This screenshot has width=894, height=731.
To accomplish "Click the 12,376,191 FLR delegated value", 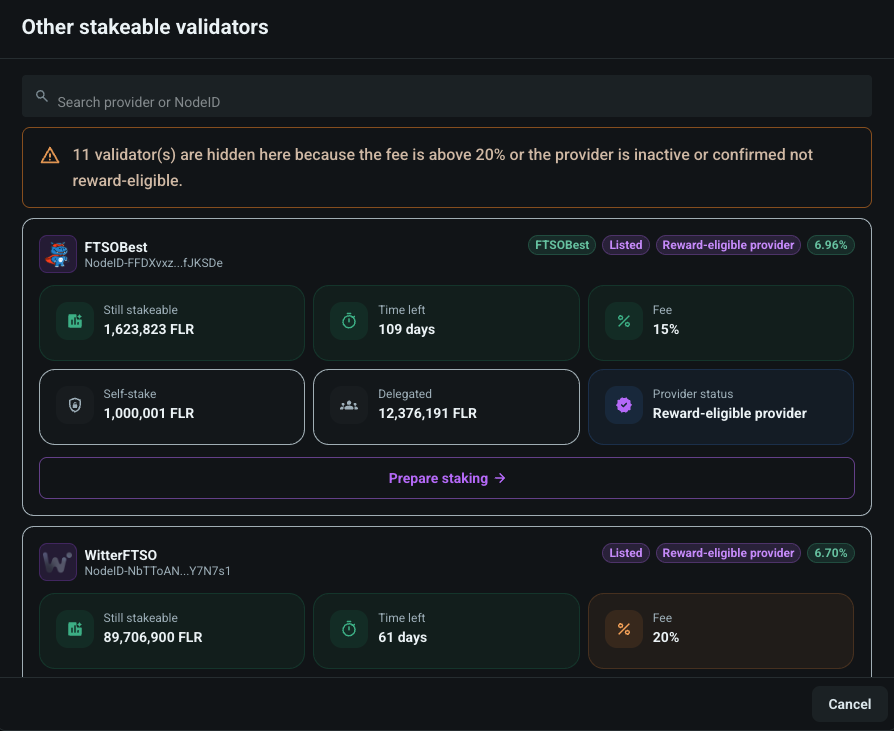I will point(428,413).
